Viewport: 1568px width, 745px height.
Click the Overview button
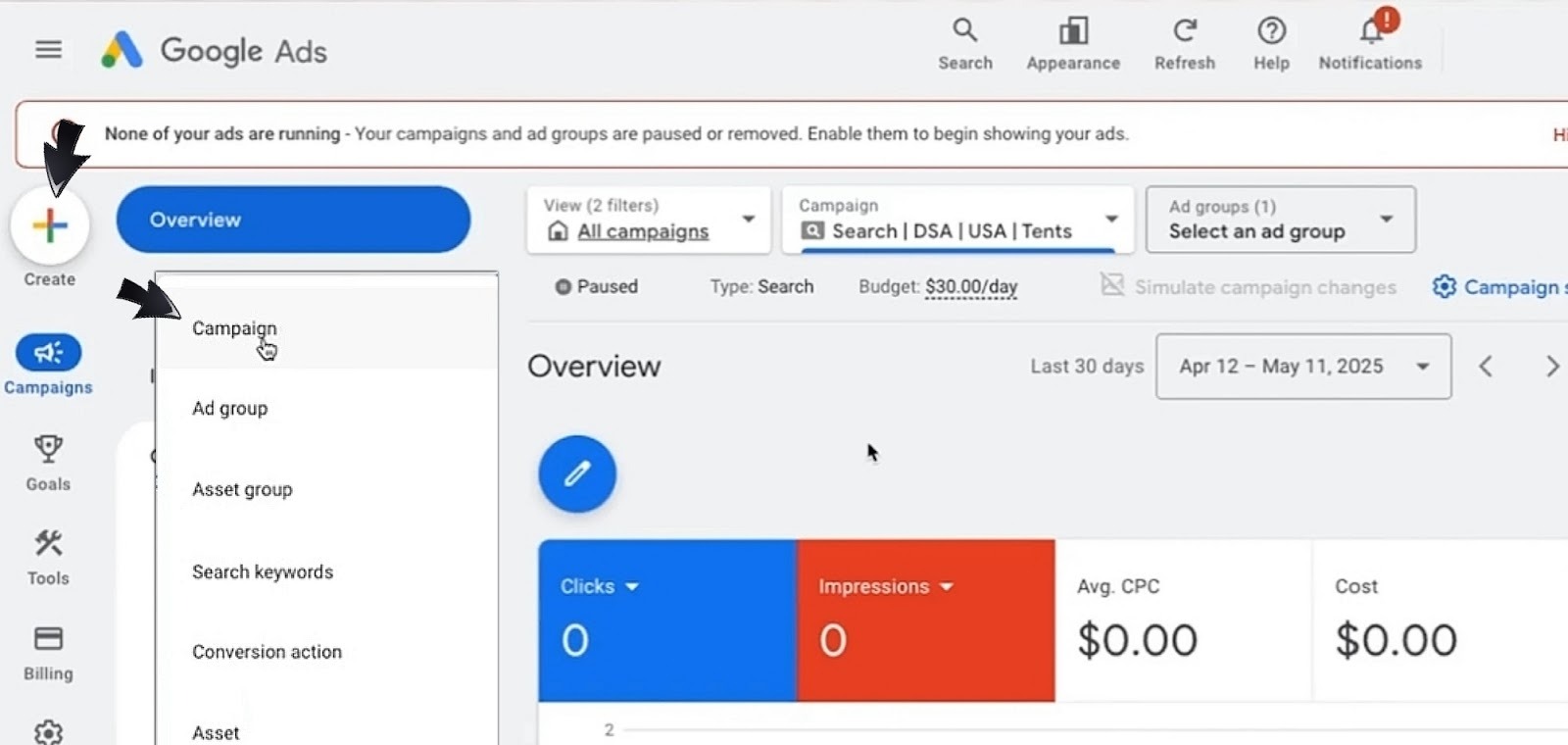click(293, 220)
